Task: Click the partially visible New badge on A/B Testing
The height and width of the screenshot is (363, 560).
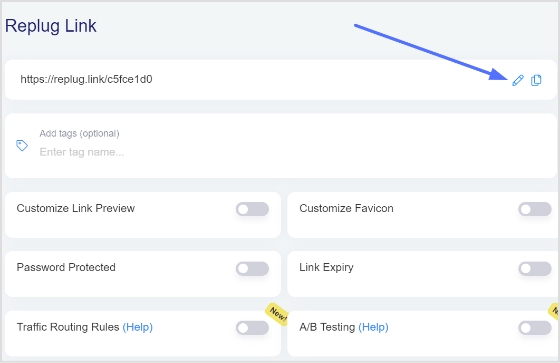Action: point(555,311)
